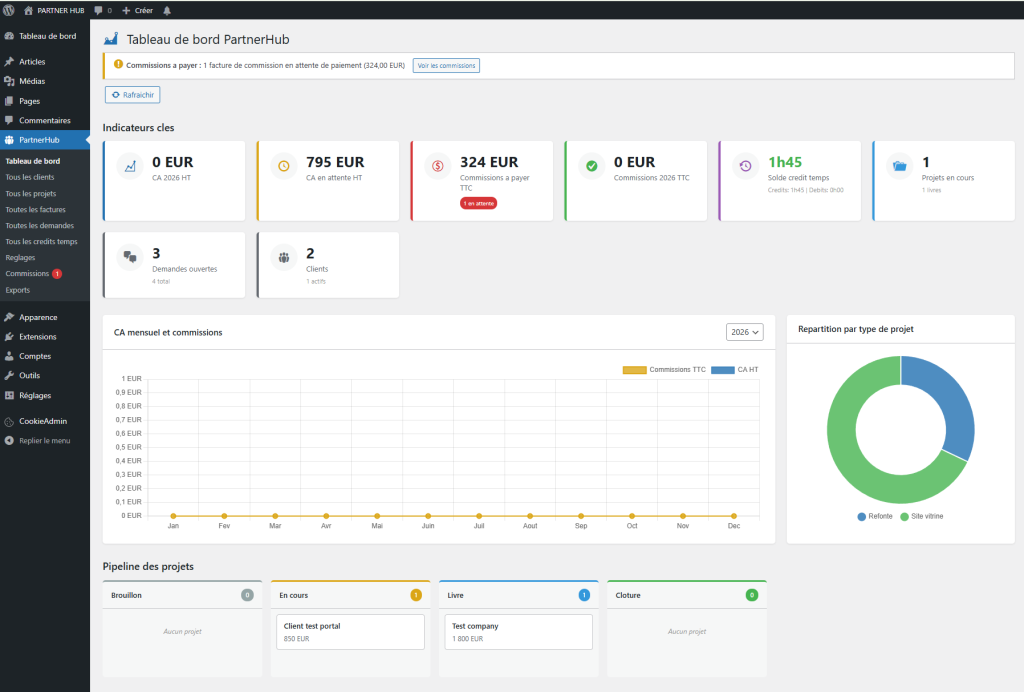1024x692 pixels.
Task: Toggle Commissions TTC legend series
Action: 664,370
